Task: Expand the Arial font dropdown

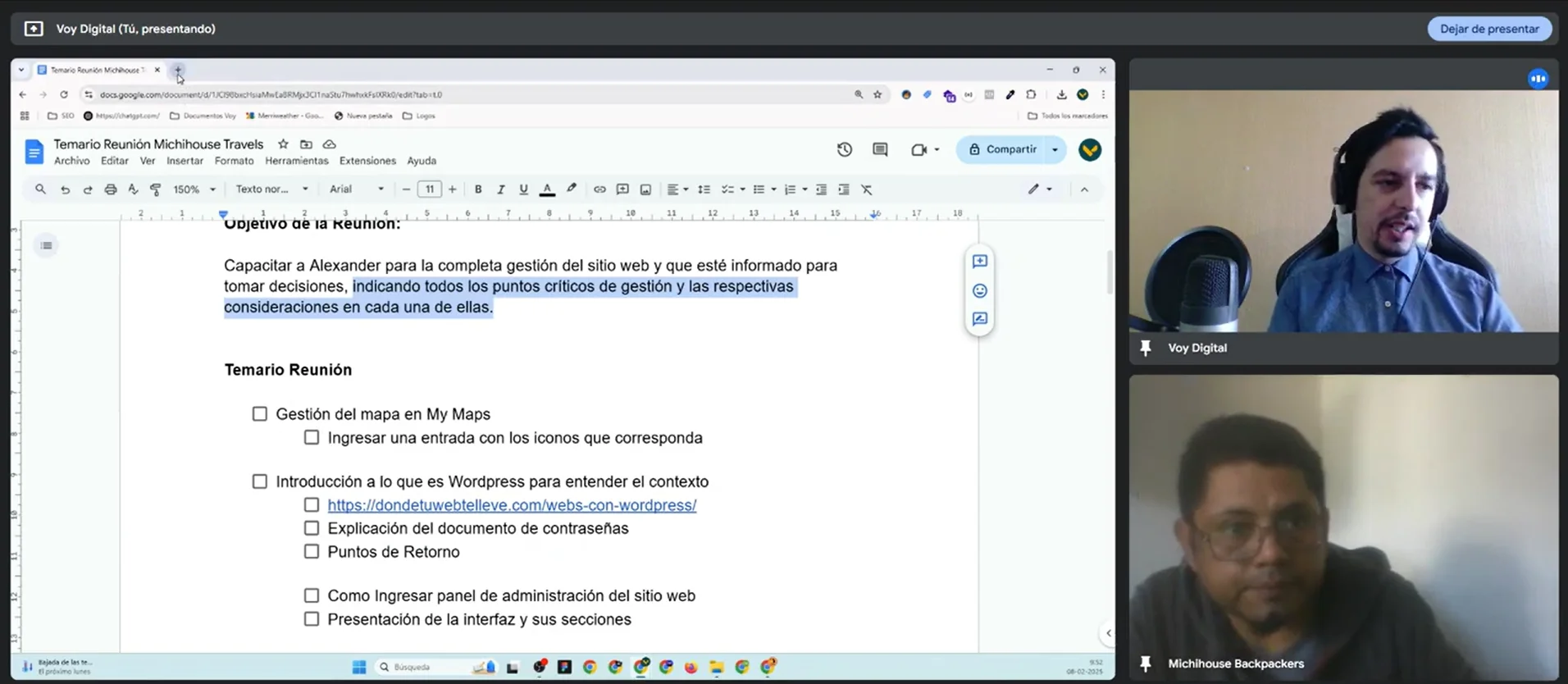Action: tap(356, 189)
